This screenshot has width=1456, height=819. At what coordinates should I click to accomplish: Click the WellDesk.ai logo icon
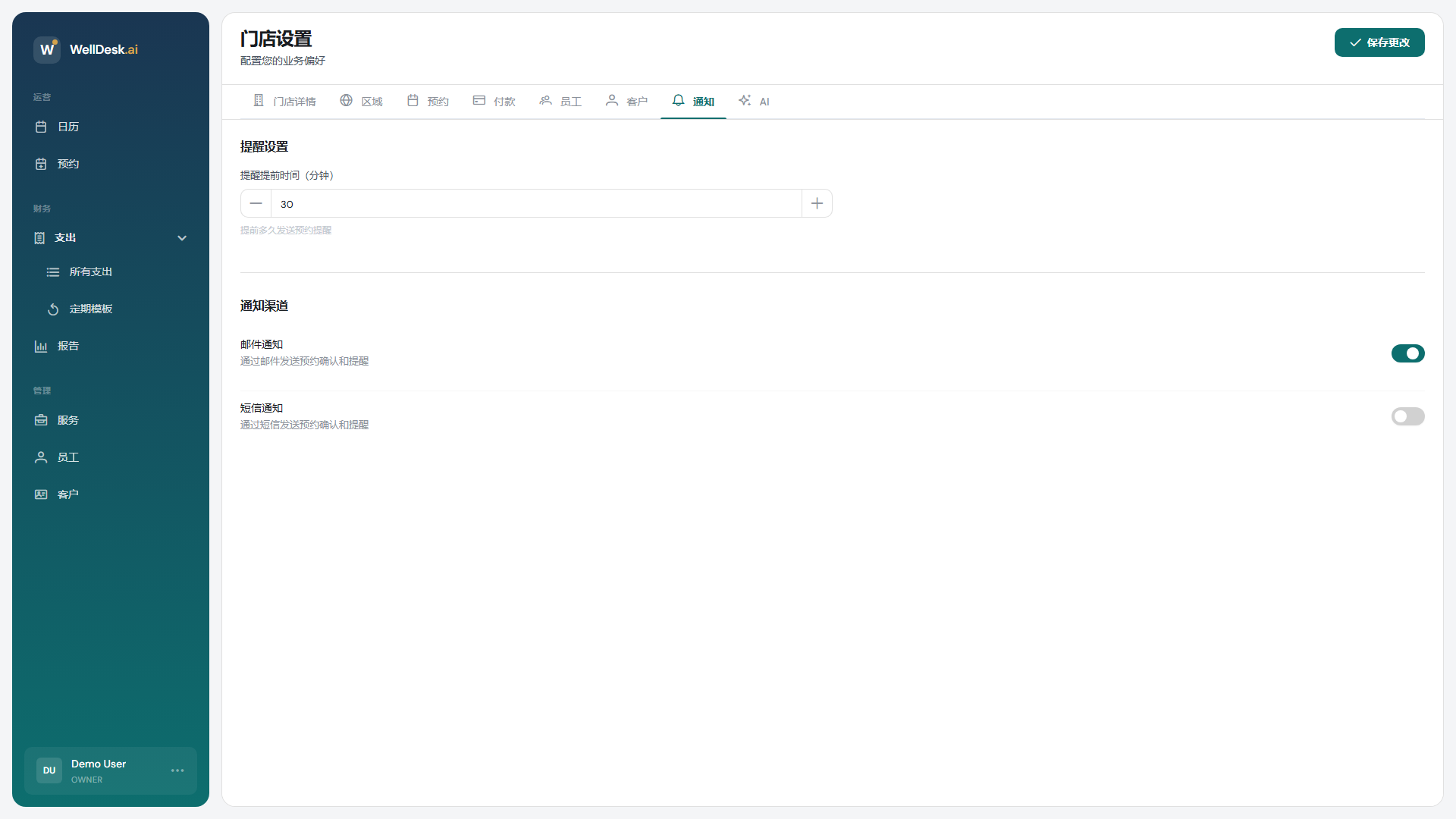pyautogui.click(x=46, y=49)
